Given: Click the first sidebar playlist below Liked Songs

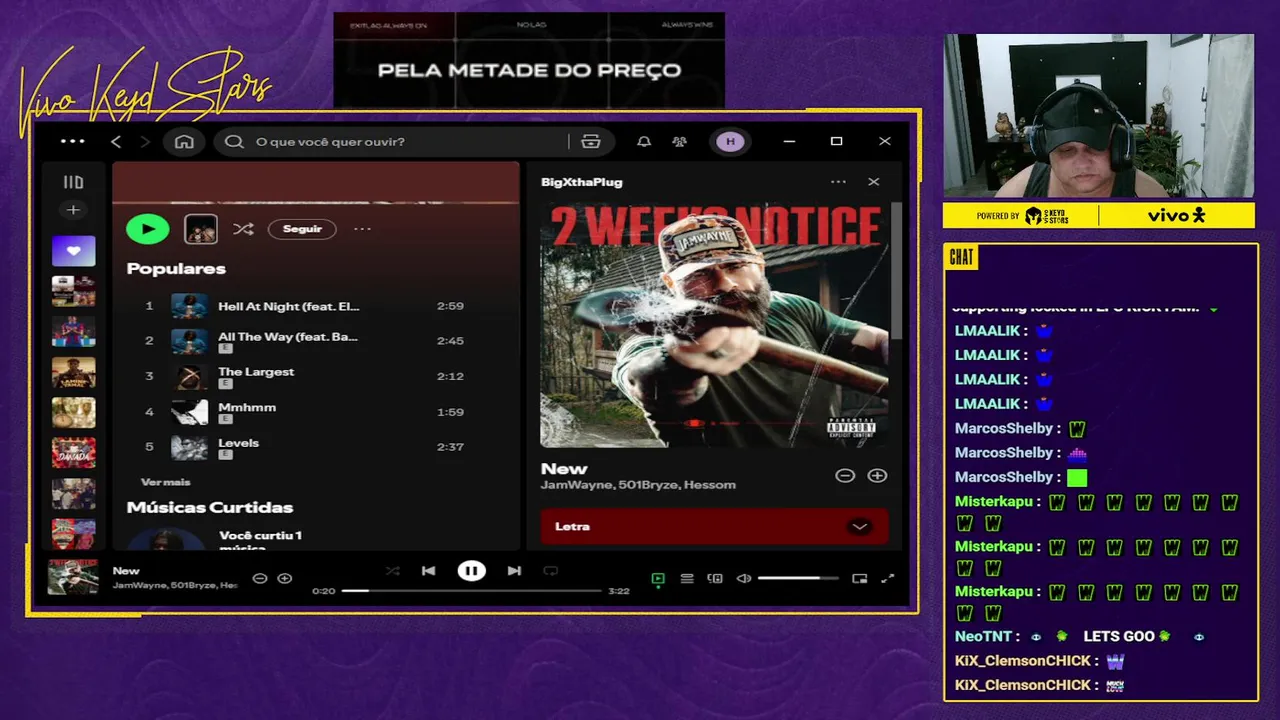Looking at the screenshot, I should tap(74, 291).
